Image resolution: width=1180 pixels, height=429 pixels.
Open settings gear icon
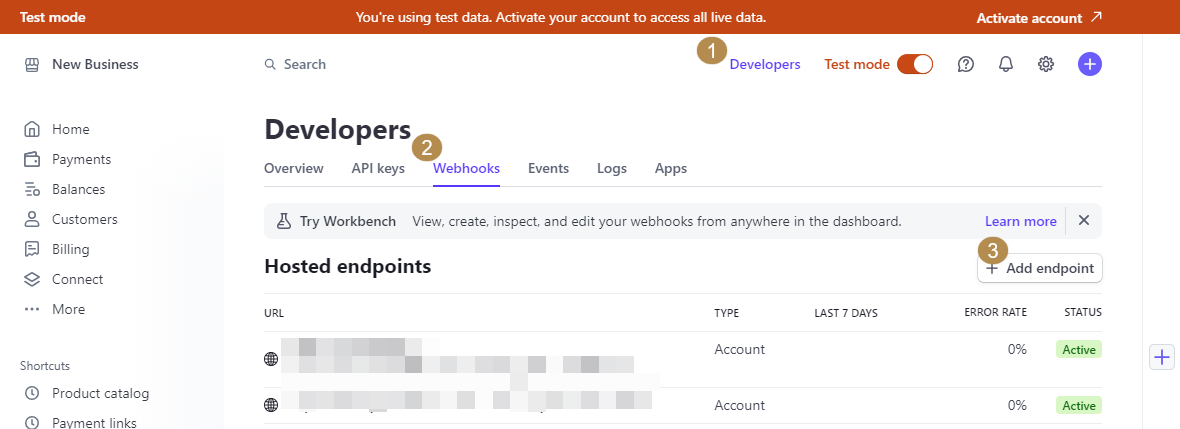[1046, 64]
